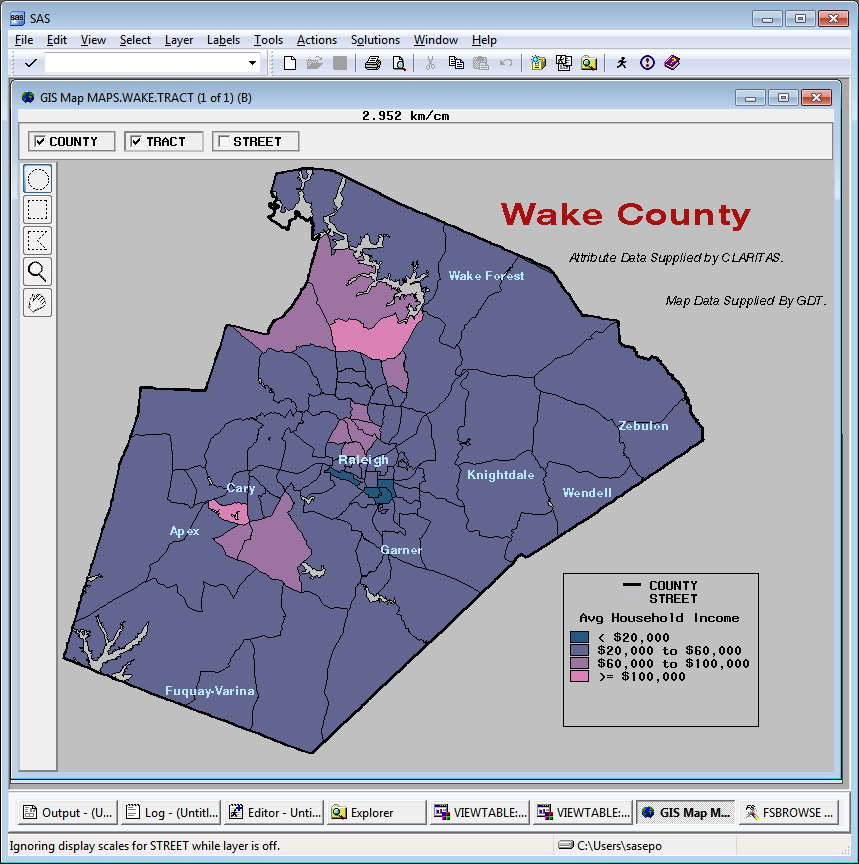Uncheck the COUNTY layer checkbox
Viewport: 859px width, 864px height.
tap(38, 141)
